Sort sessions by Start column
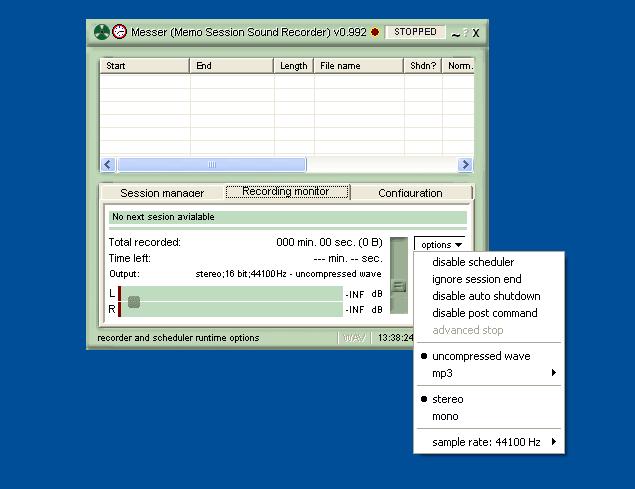This screenshot has width=635, height=489. [x=145, y=66]
